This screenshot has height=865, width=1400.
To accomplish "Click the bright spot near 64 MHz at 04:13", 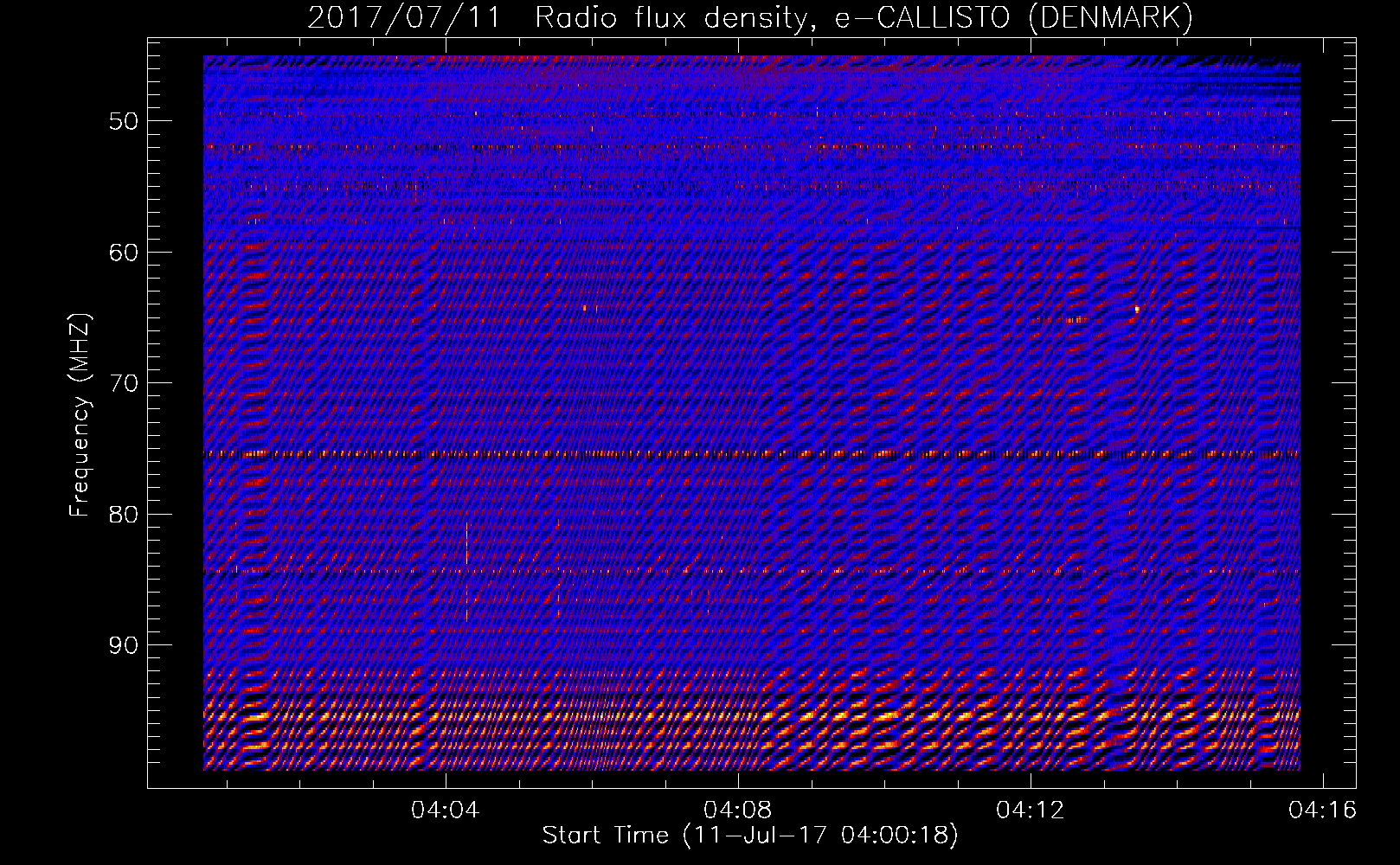I will [1137, 309].
